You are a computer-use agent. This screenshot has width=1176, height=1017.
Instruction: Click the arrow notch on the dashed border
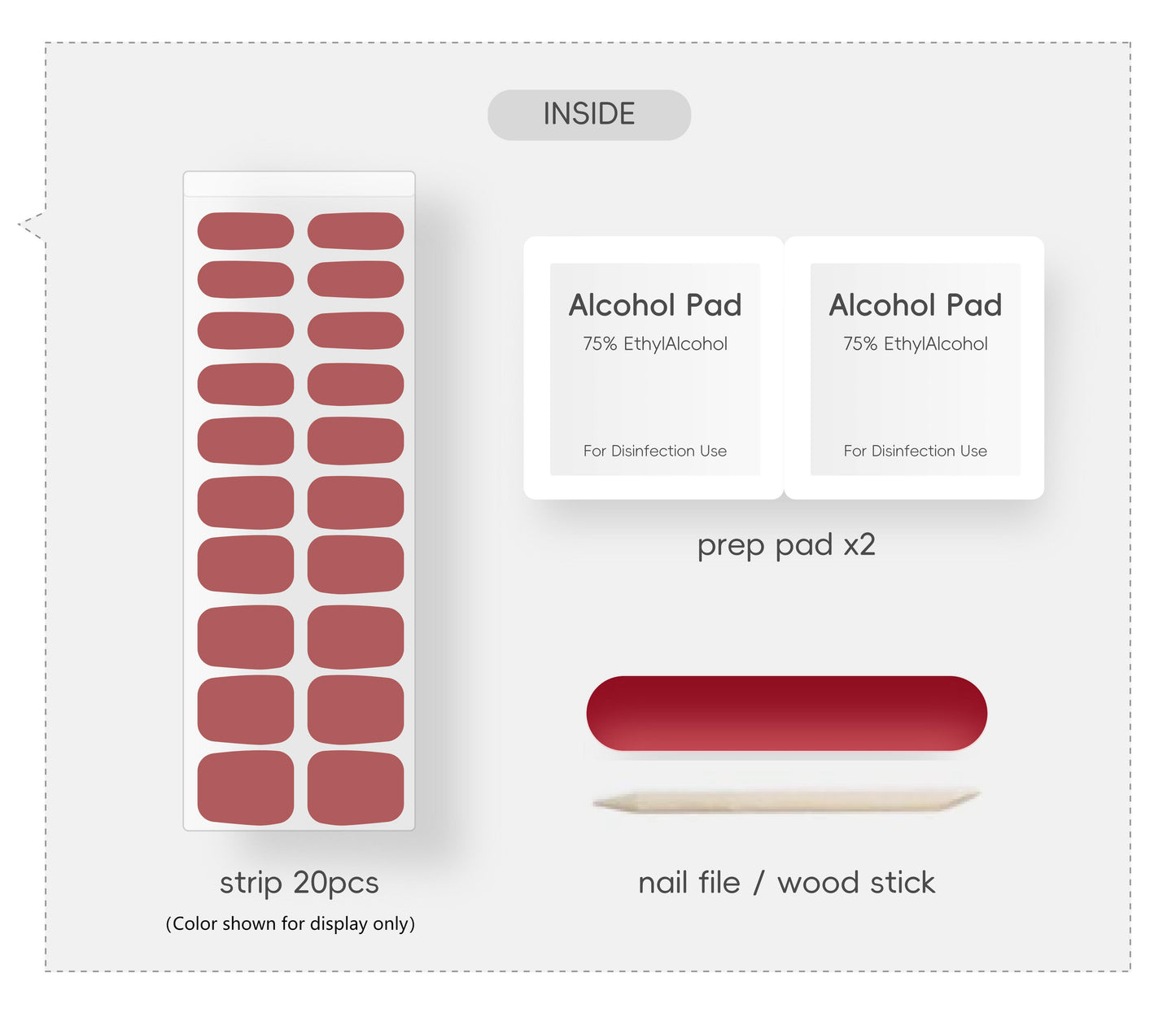(31, 225)
